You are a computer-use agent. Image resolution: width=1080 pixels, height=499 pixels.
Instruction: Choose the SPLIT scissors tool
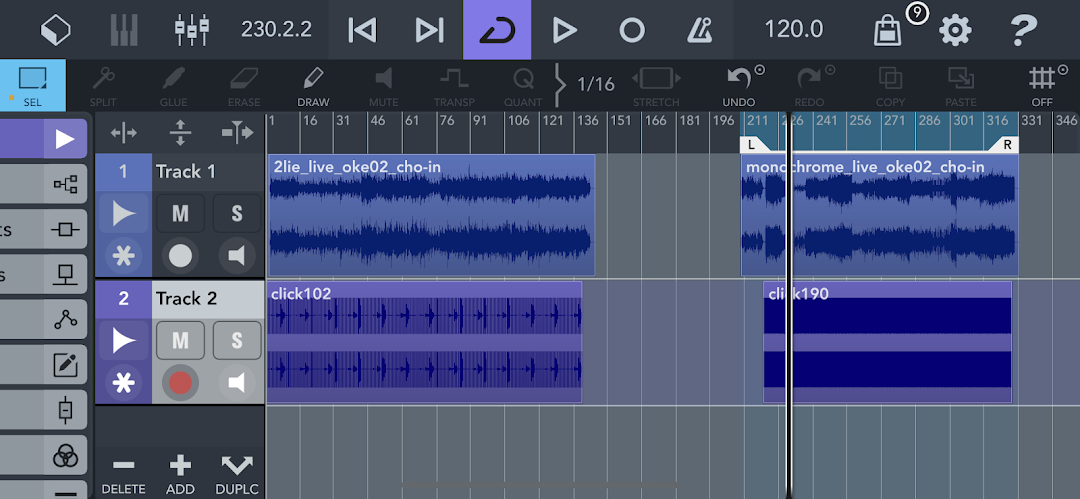103,86
